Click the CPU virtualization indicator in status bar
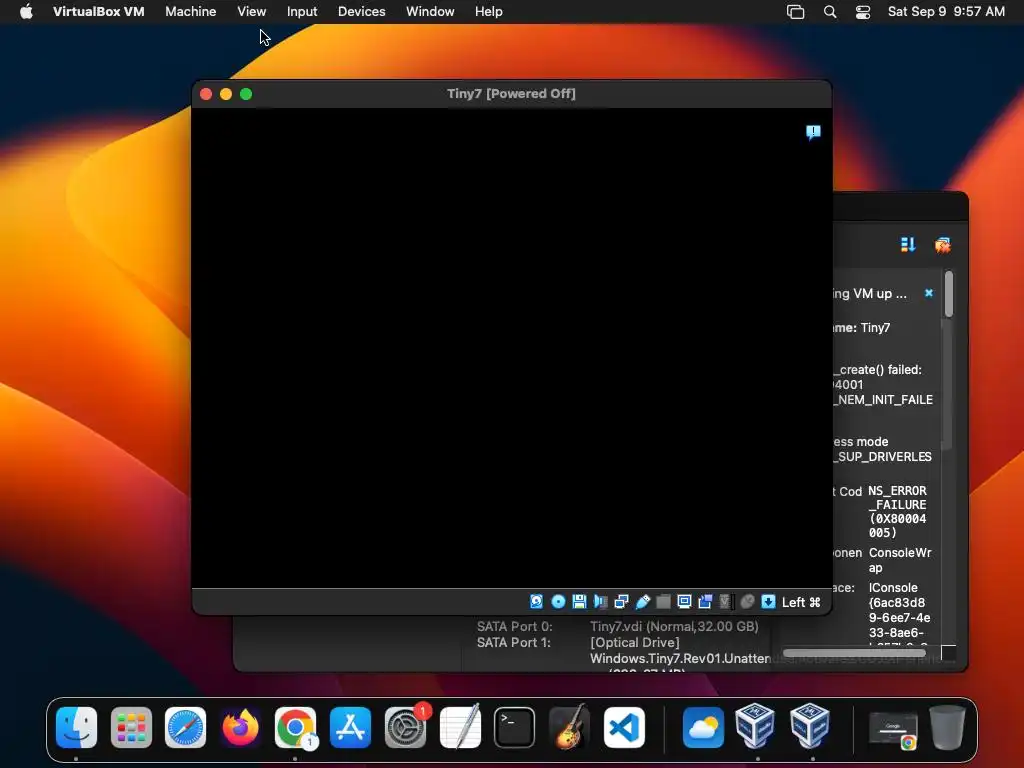The width and height of the screenshot is (1024, 768). click(725, 601)
